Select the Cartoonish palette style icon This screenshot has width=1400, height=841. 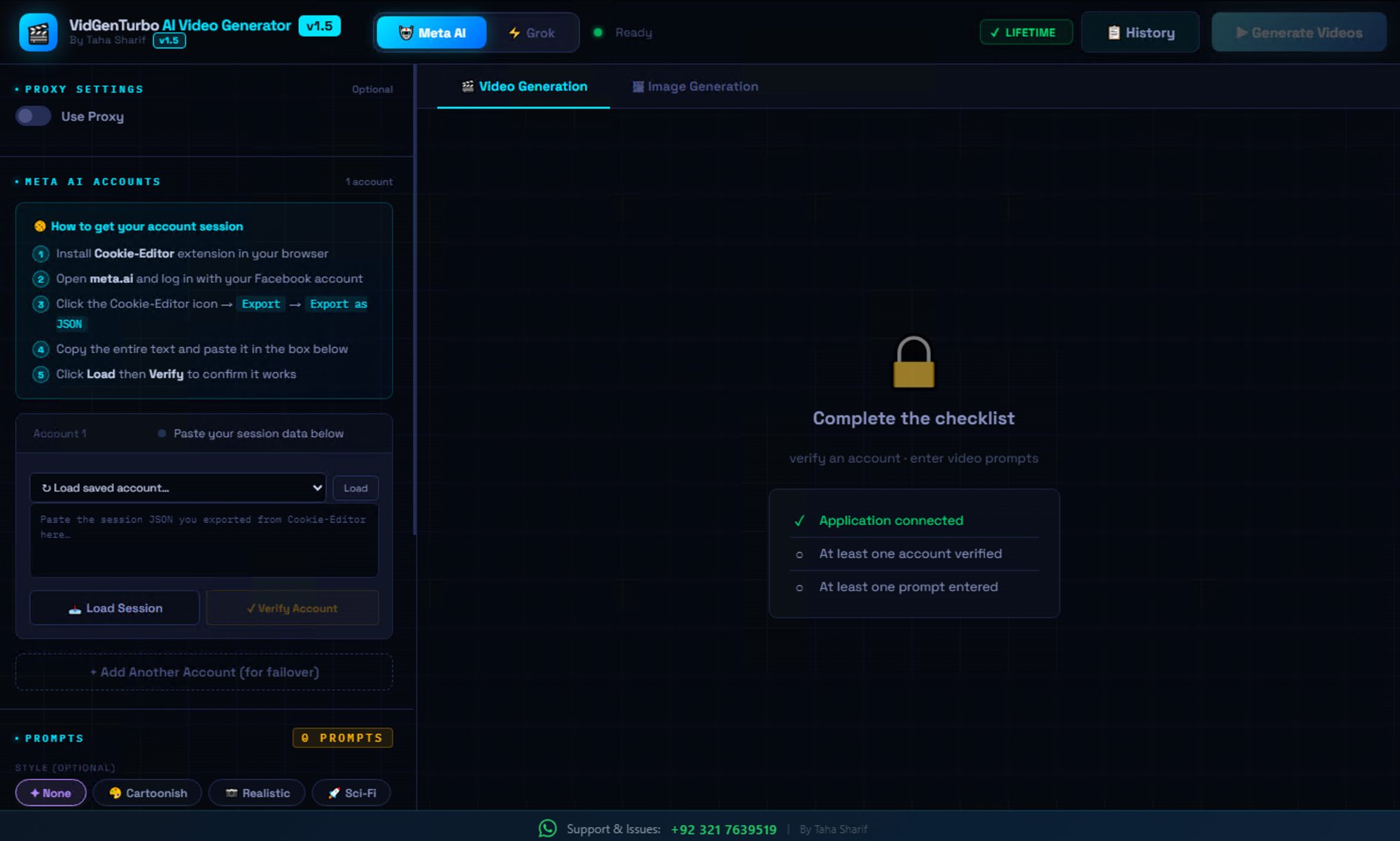tap(115, 793)
